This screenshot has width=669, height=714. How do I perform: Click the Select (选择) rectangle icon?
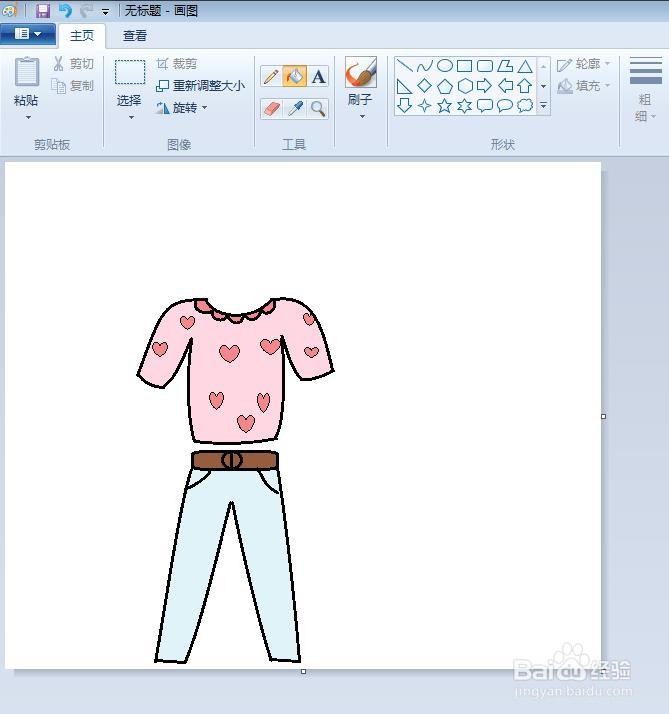130,72
